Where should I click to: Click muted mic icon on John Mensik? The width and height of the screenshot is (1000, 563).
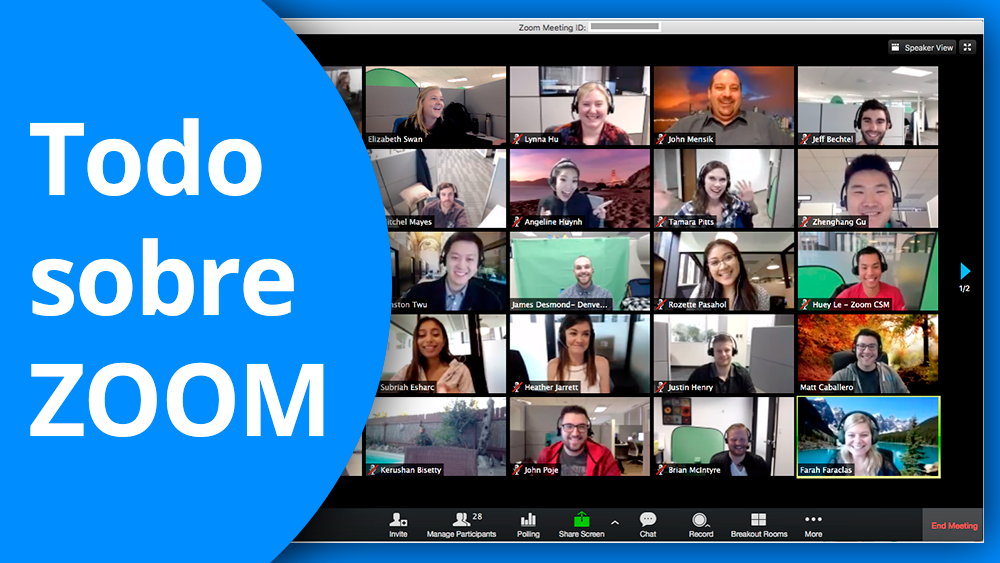(x=661, y=139)
